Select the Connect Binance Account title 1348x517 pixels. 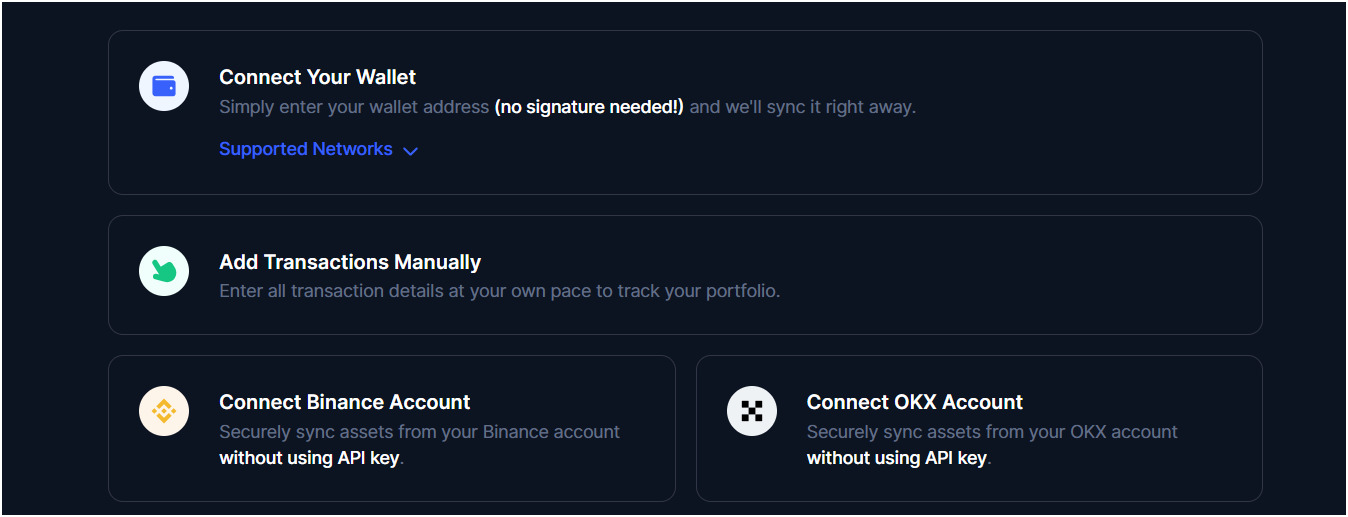click(344, 402)
